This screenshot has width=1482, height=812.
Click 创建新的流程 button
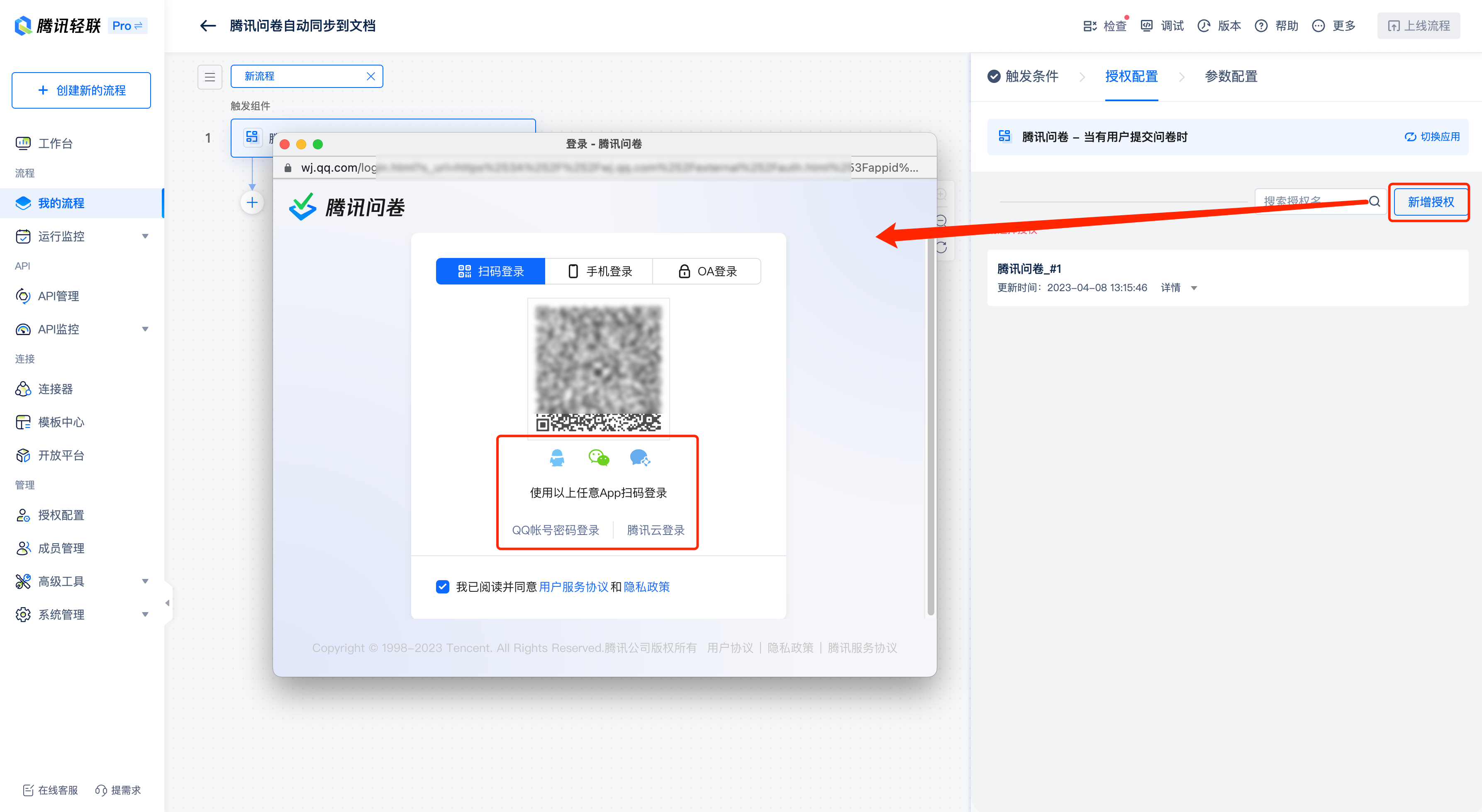[81, 90]
